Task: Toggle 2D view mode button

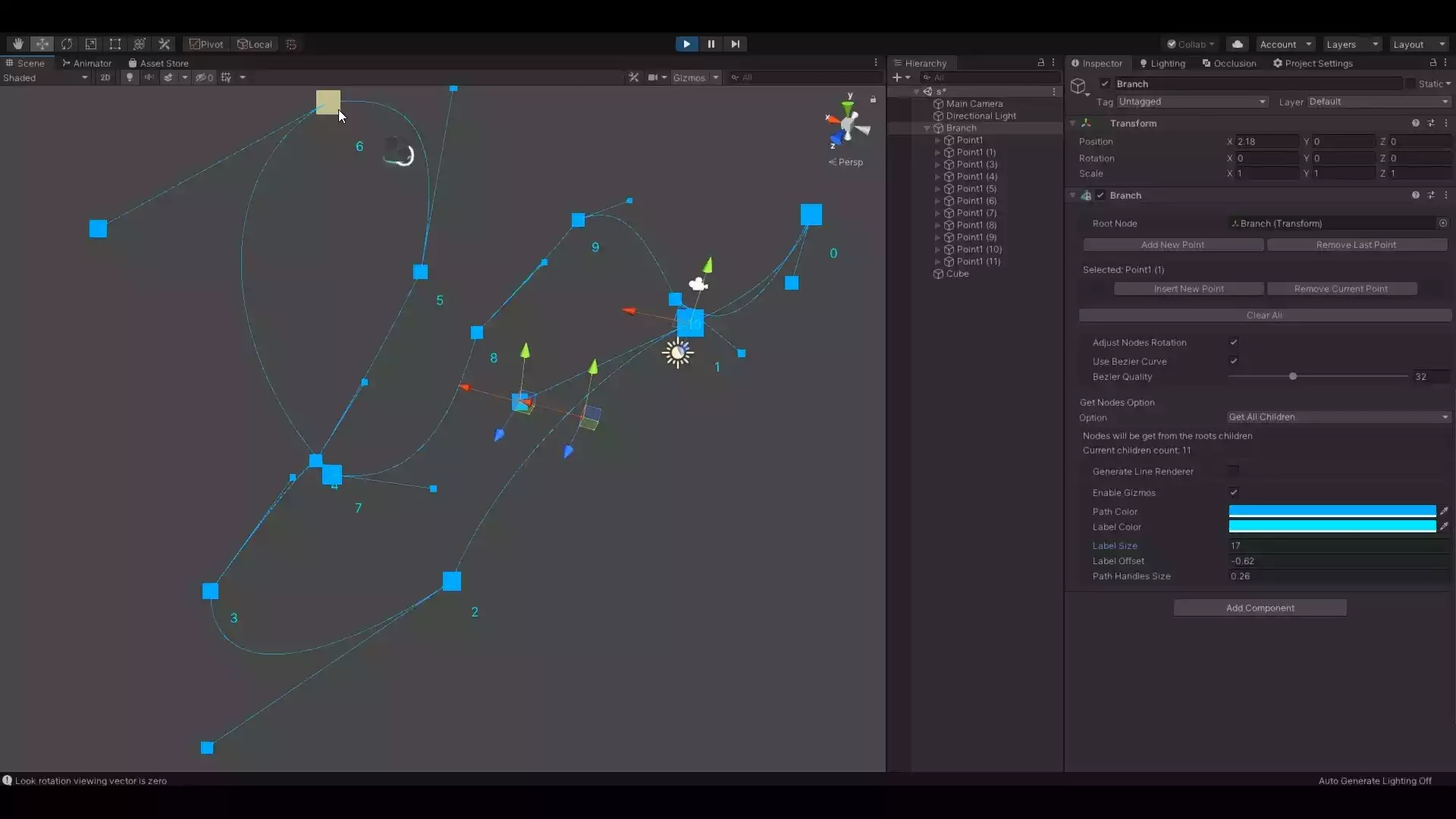Action: tap(105, 77)
